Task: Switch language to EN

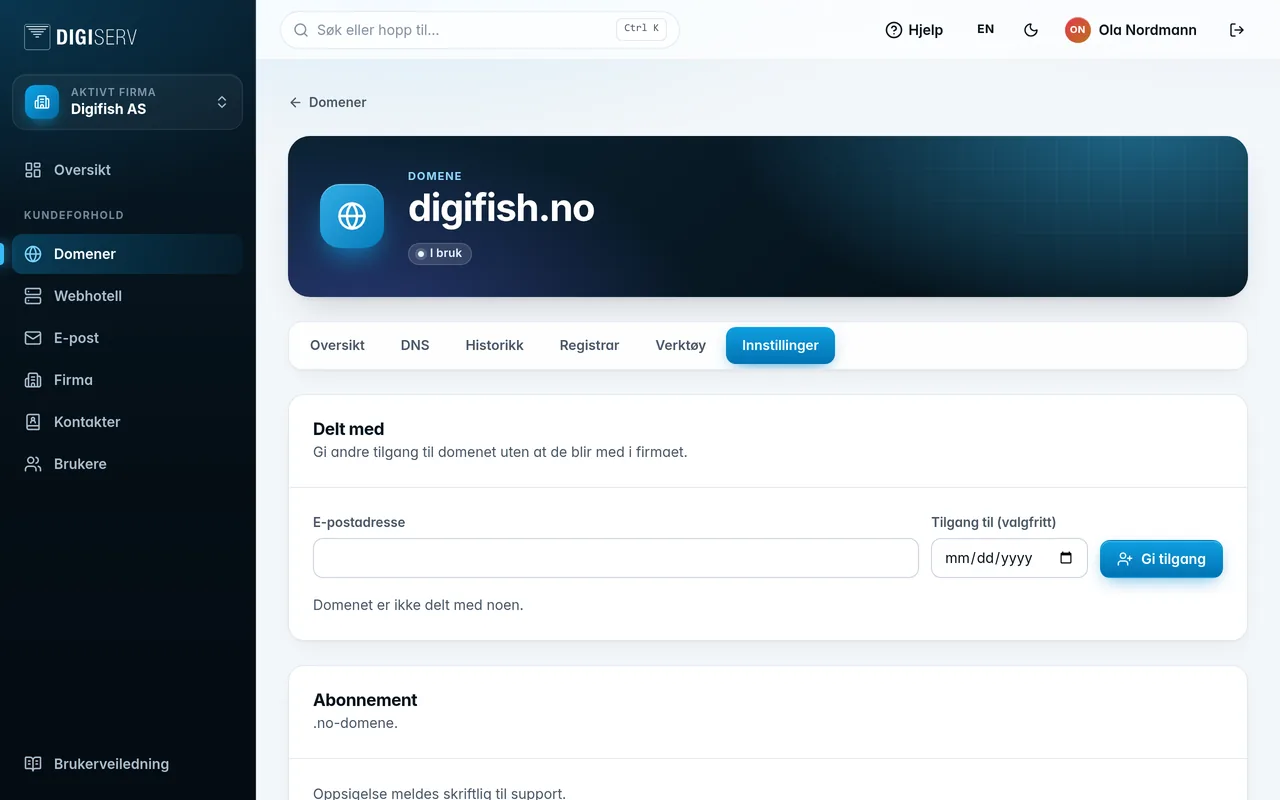Action: pyautogui.click(x=986, y=30)
